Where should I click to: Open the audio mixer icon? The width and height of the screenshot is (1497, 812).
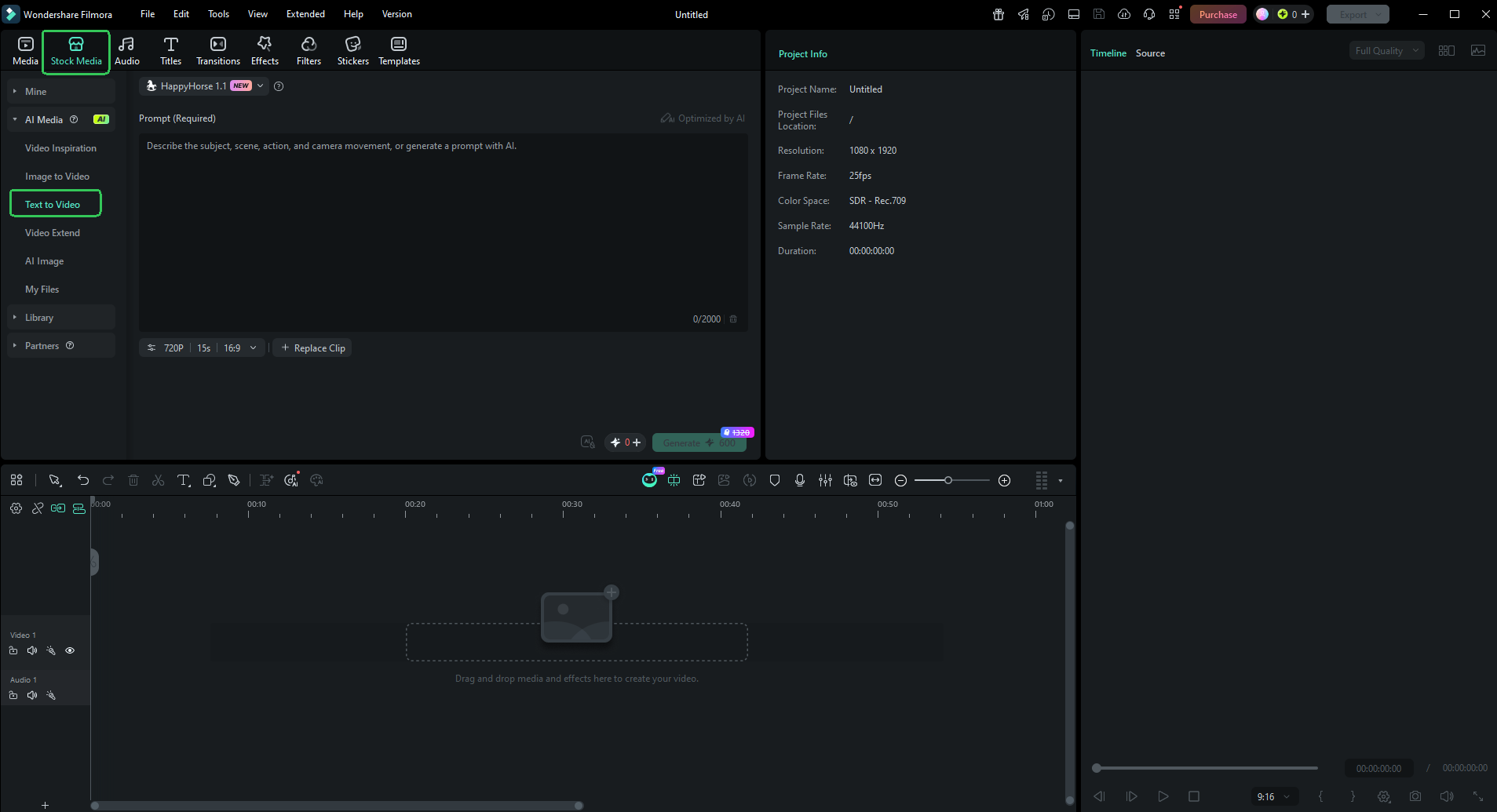coord(825,480)
